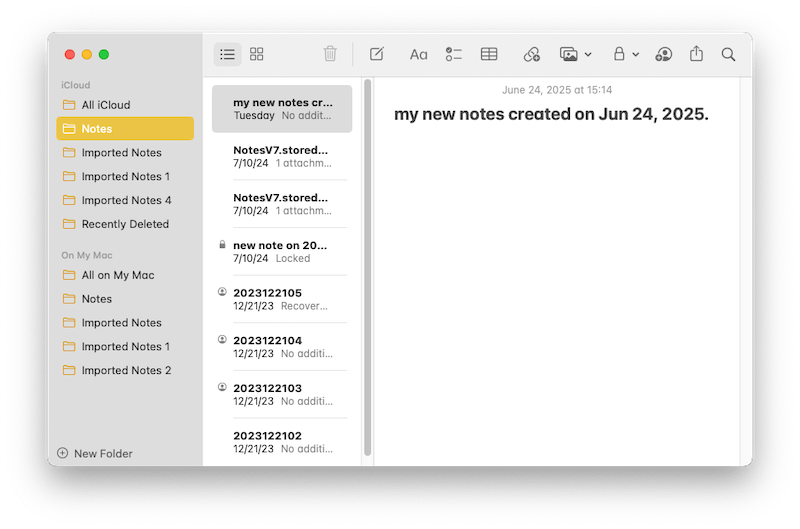Open the locked note from 7/10/24

click(x=280, y=251)
